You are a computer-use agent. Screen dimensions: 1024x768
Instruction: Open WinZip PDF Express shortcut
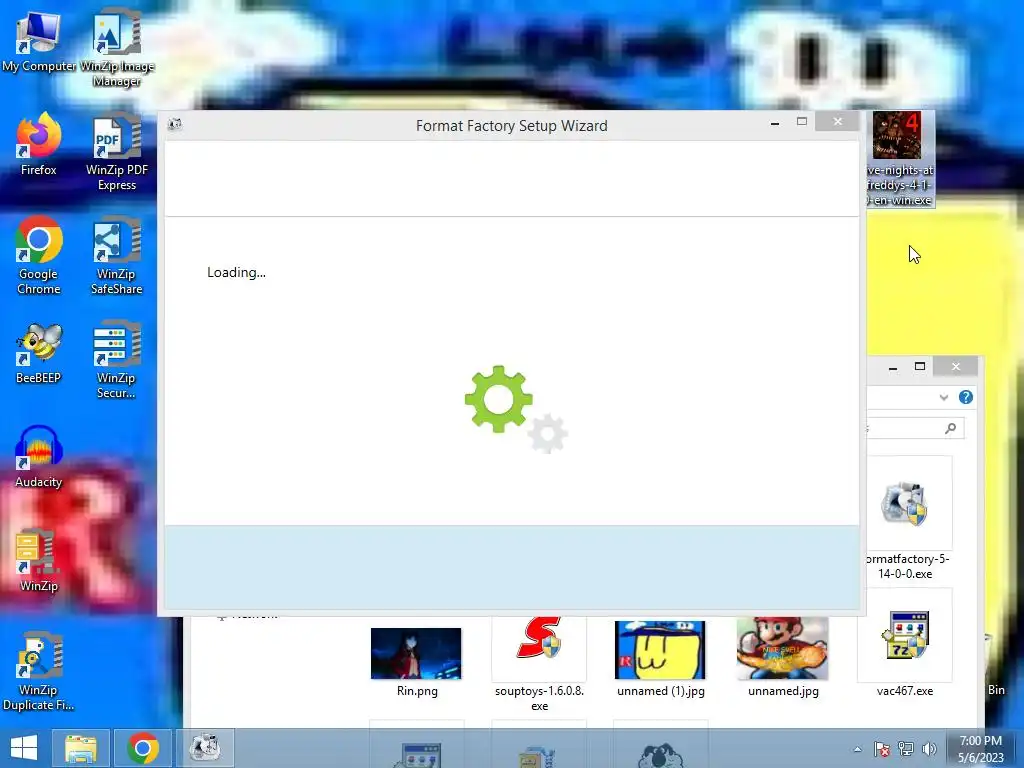click(x=117, y=152)
